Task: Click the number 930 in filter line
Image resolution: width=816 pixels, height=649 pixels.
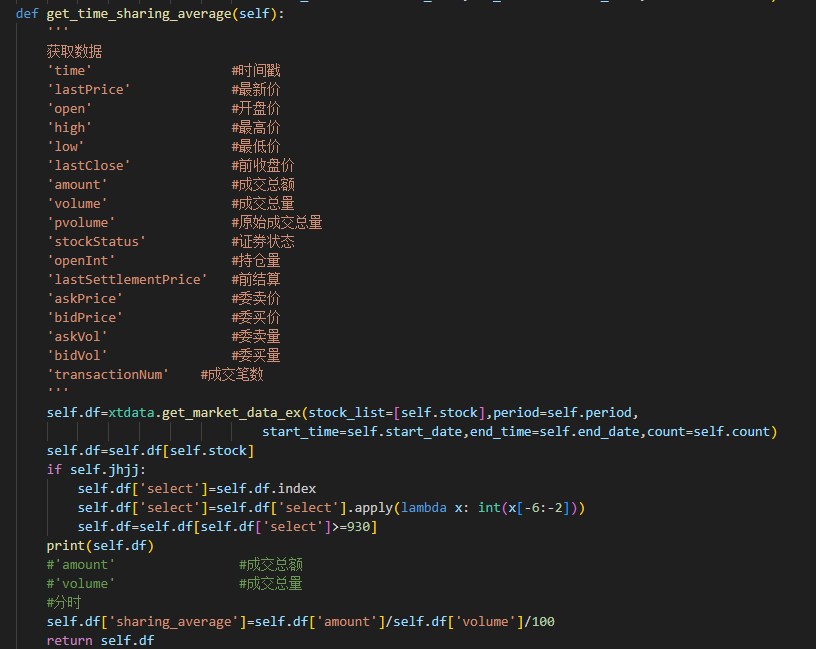Action: [358, 527]
